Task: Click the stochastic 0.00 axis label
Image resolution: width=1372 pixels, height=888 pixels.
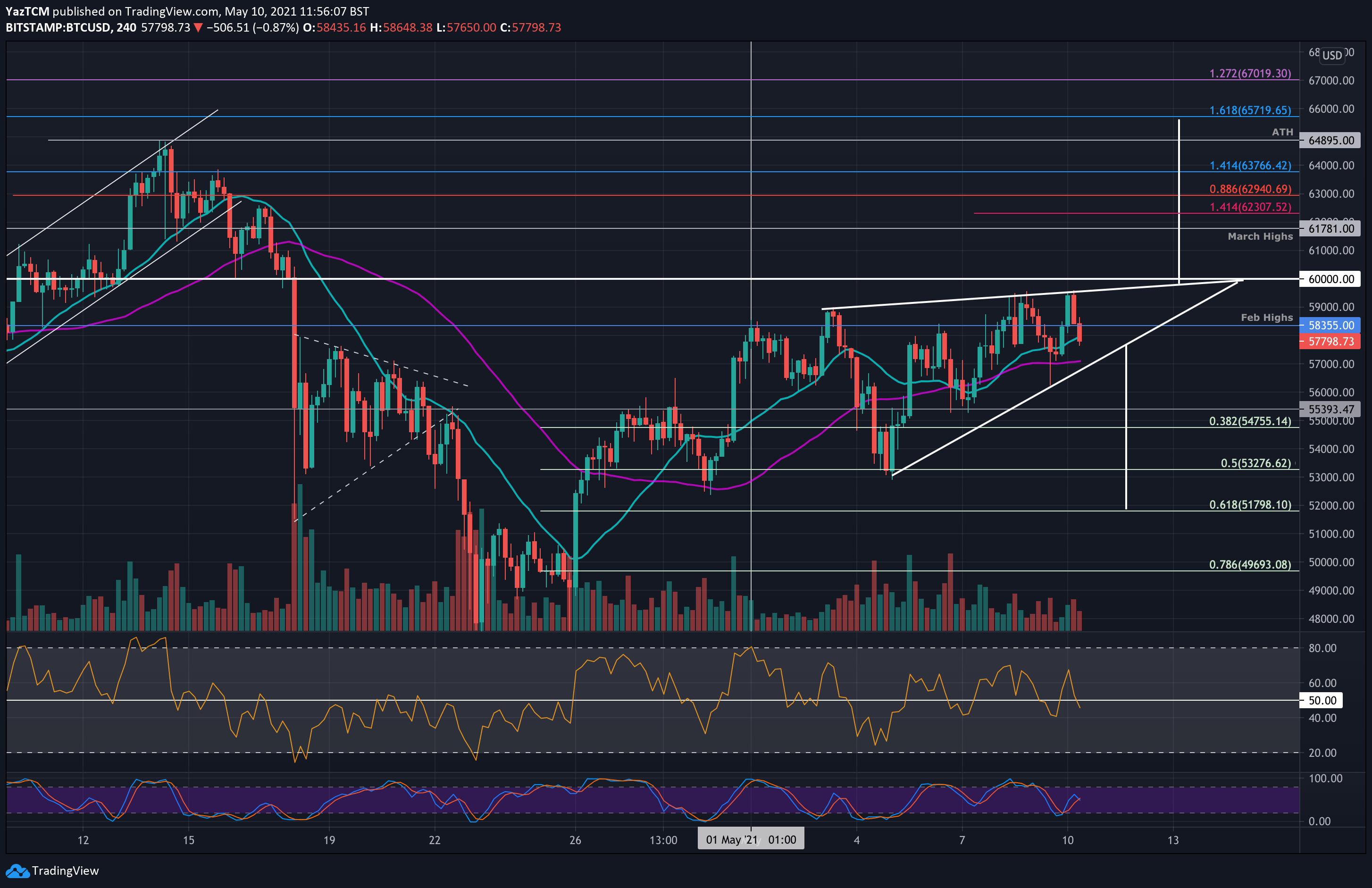Action: point(1320,821)
